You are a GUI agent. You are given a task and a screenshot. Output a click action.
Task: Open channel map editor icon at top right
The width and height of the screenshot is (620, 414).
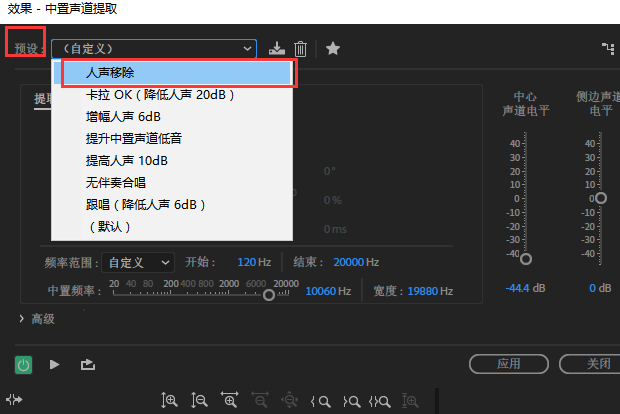[x=608, y=49]
